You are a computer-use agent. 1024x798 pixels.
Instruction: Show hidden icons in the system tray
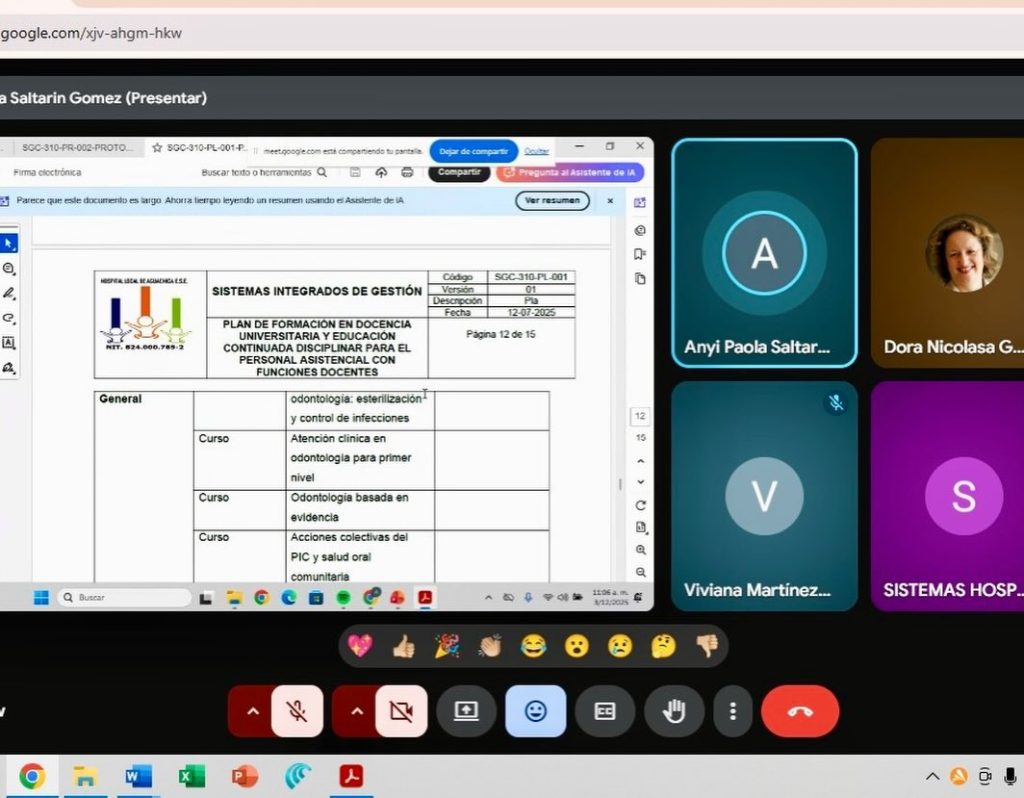click(932, 776)
